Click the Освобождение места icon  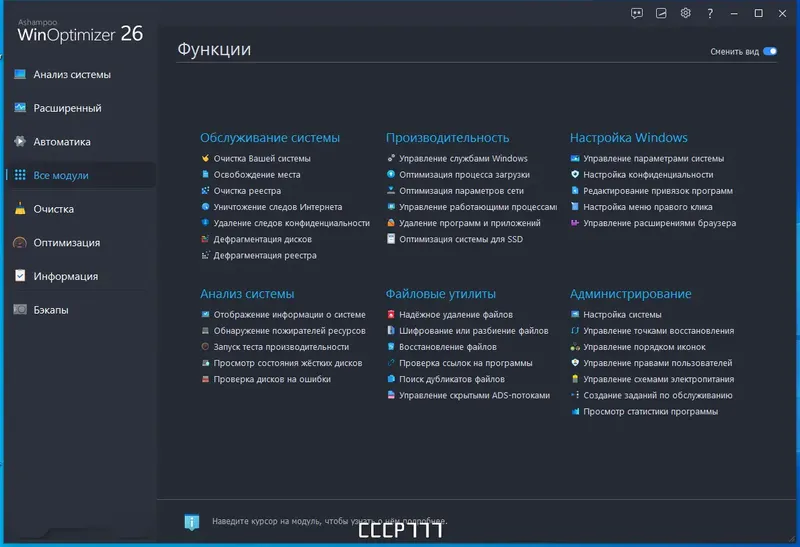[x=205, y=175]
